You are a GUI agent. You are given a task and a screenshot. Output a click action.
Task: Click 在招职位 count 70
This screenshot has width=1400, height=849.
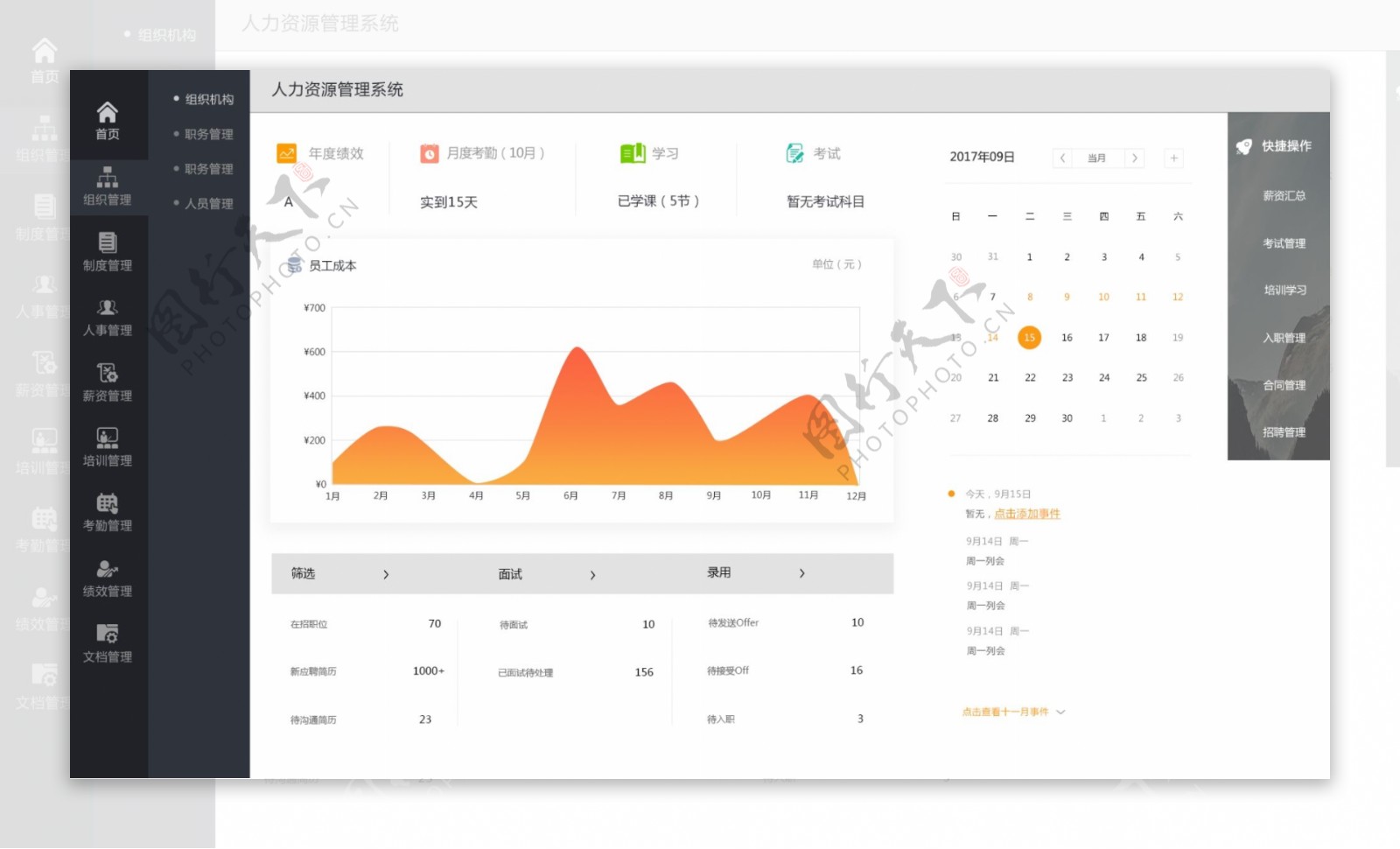[435, 624]
